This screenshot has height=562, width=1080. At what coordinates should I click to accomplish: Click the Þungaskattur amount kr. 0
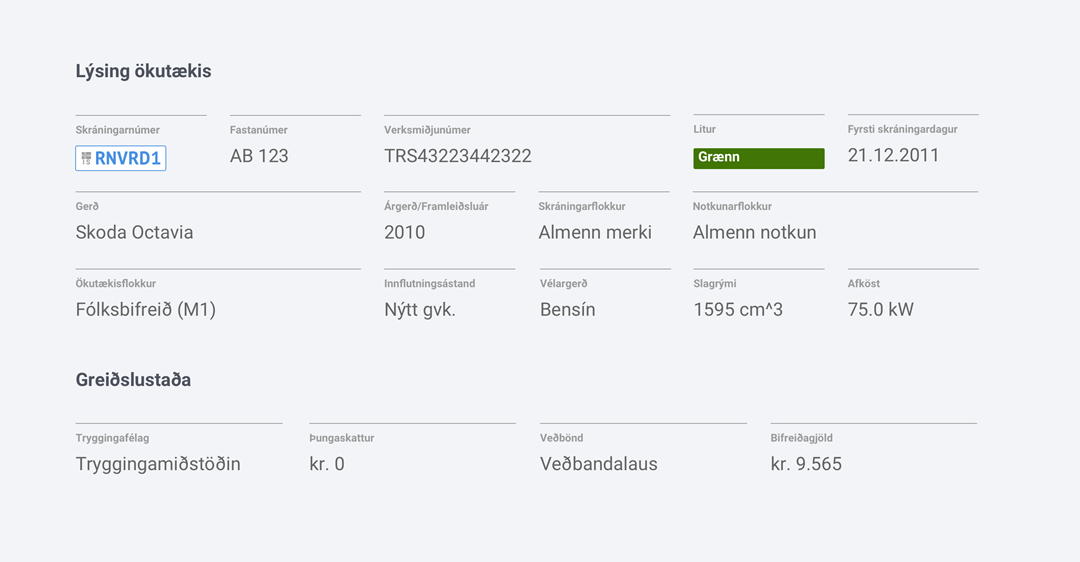click(327, 464)
